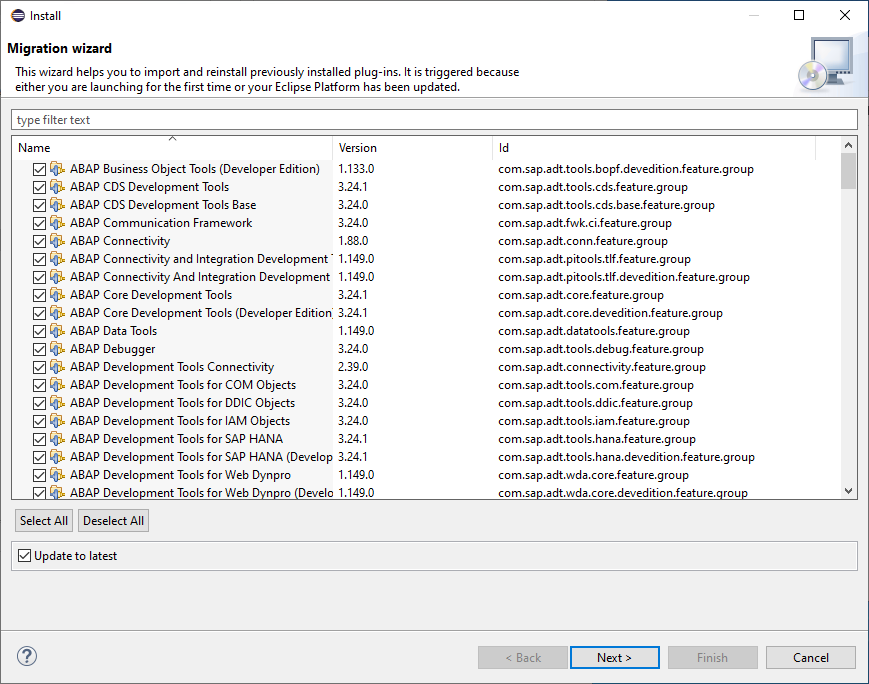Click the feature icon for ABAP Development Tools for DDIC Objects

tap(57, 403)
